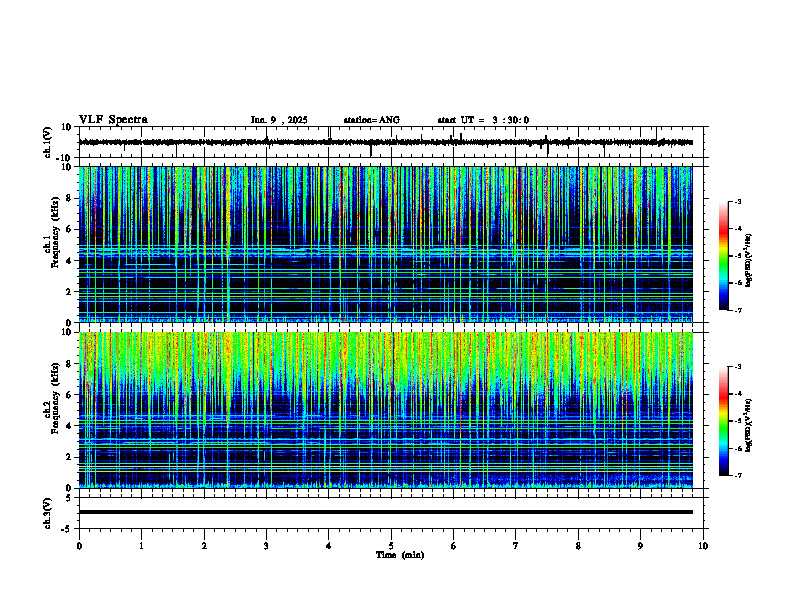
Task: Click inside the ch.2 spectrogram panel
Action: pyautogui.click(x=385, y=410)
